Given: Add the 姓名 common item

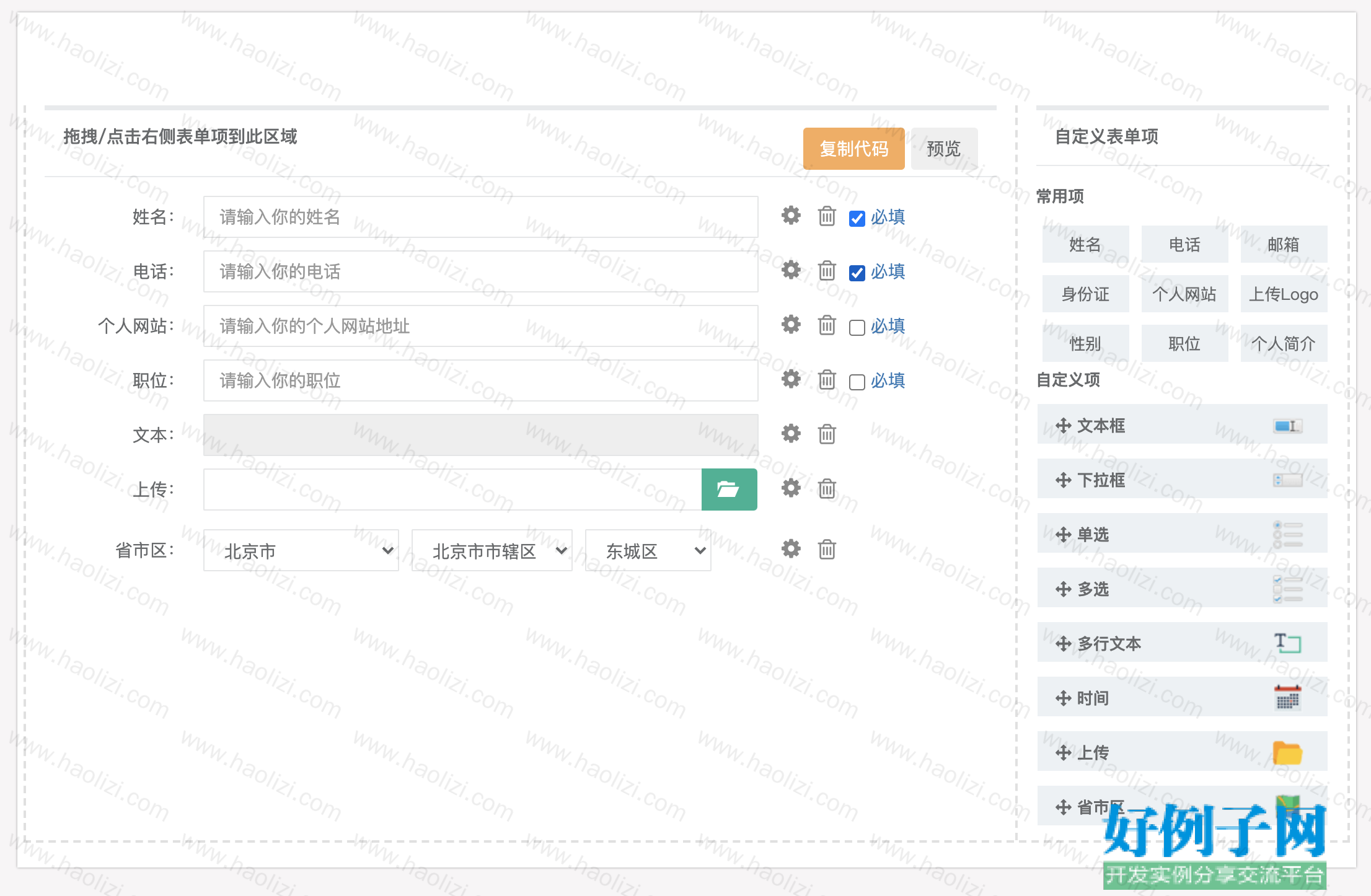Looking at the screenshot, I should (1085, 244).
